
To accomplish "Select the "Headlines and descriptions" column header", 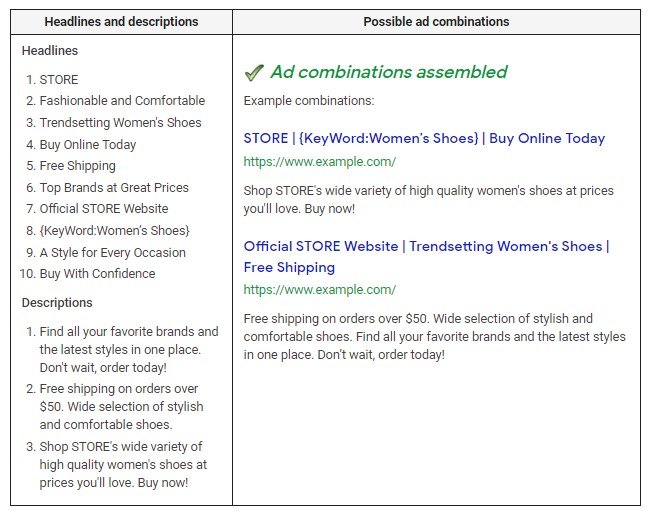I will pyautogui.click(x=121, y=22).
